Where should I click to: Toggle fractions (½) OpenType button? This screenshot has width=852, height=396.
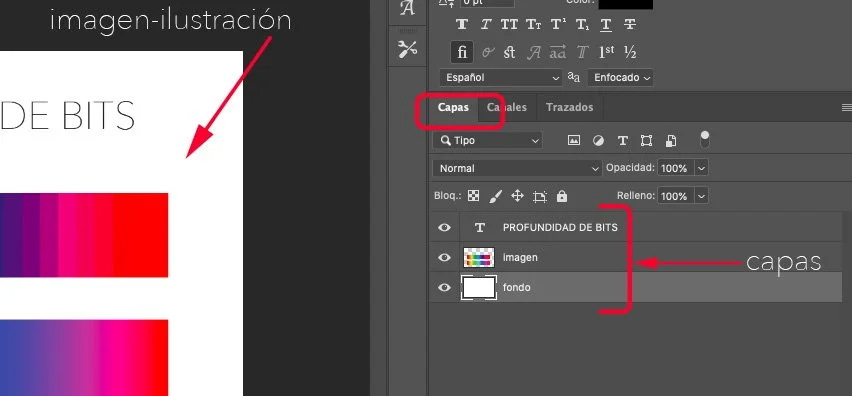point(630,53)
